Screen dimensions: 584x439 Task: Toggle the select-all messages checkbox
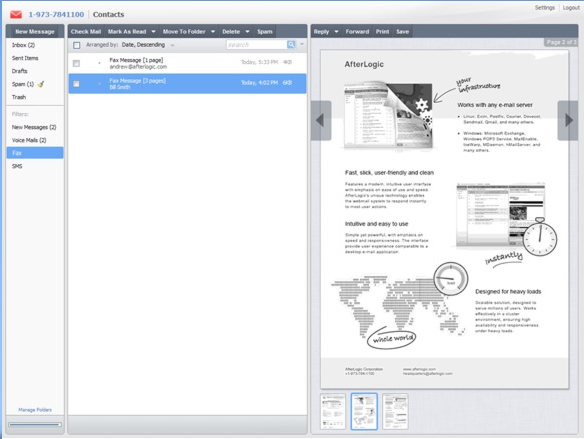(x=77, y=45)
